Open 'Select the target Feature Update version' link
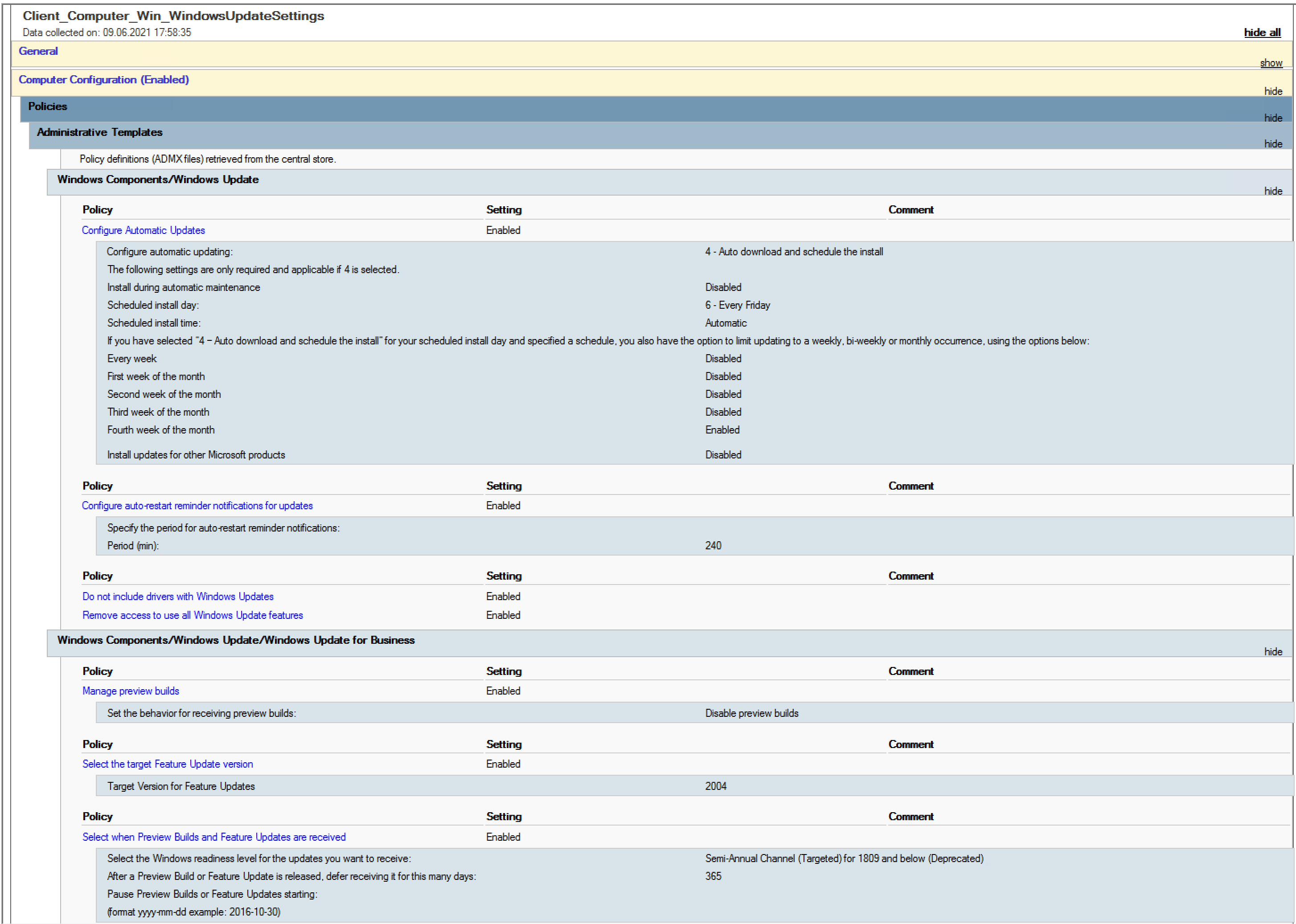 point(167,764)
